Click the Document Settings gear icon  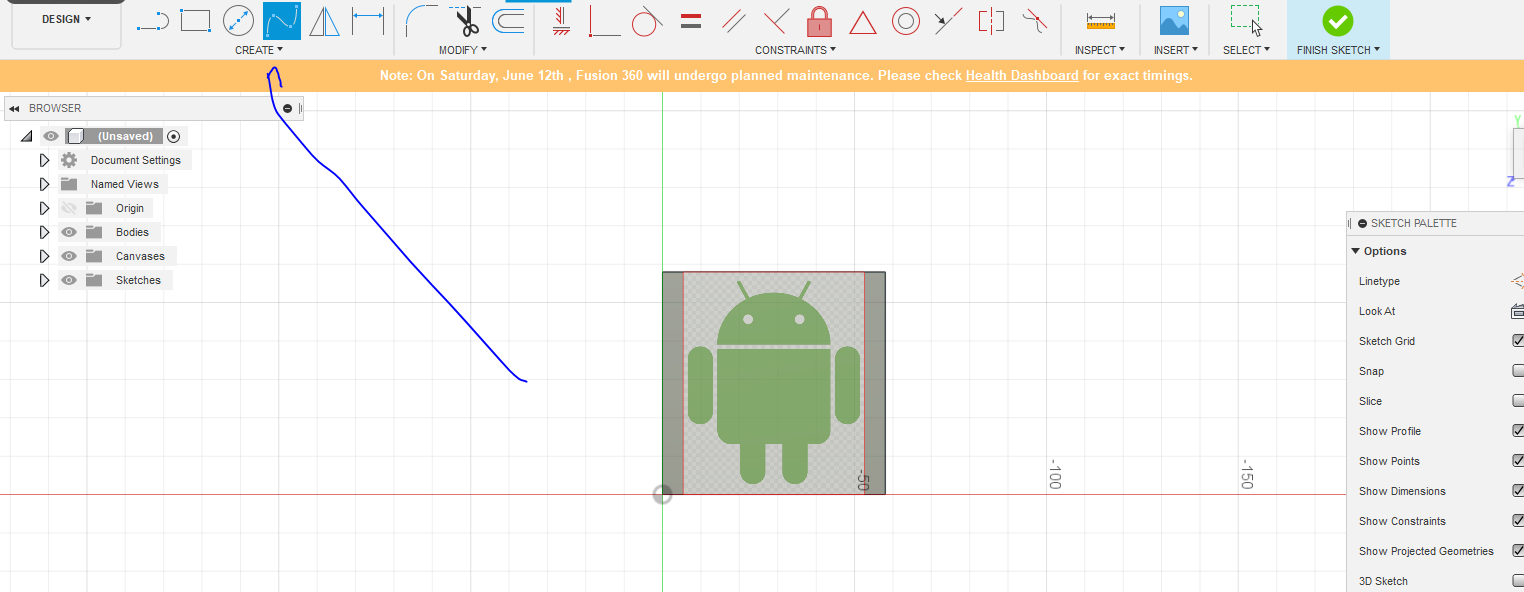[x=69, y=160]
